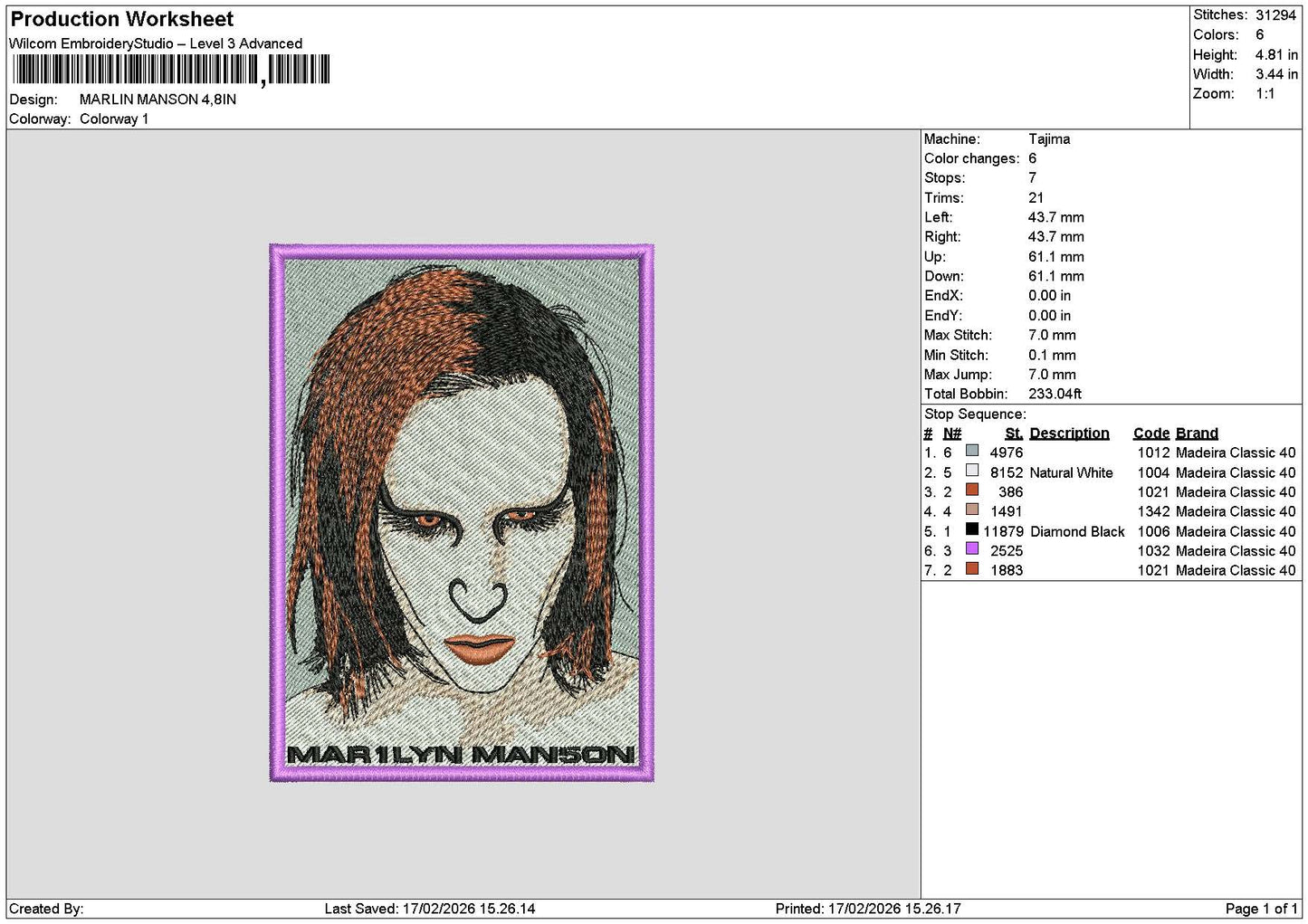Click the stitch count '11879'
This screenshot has width=1308, height=924.
coord(1003,532)
